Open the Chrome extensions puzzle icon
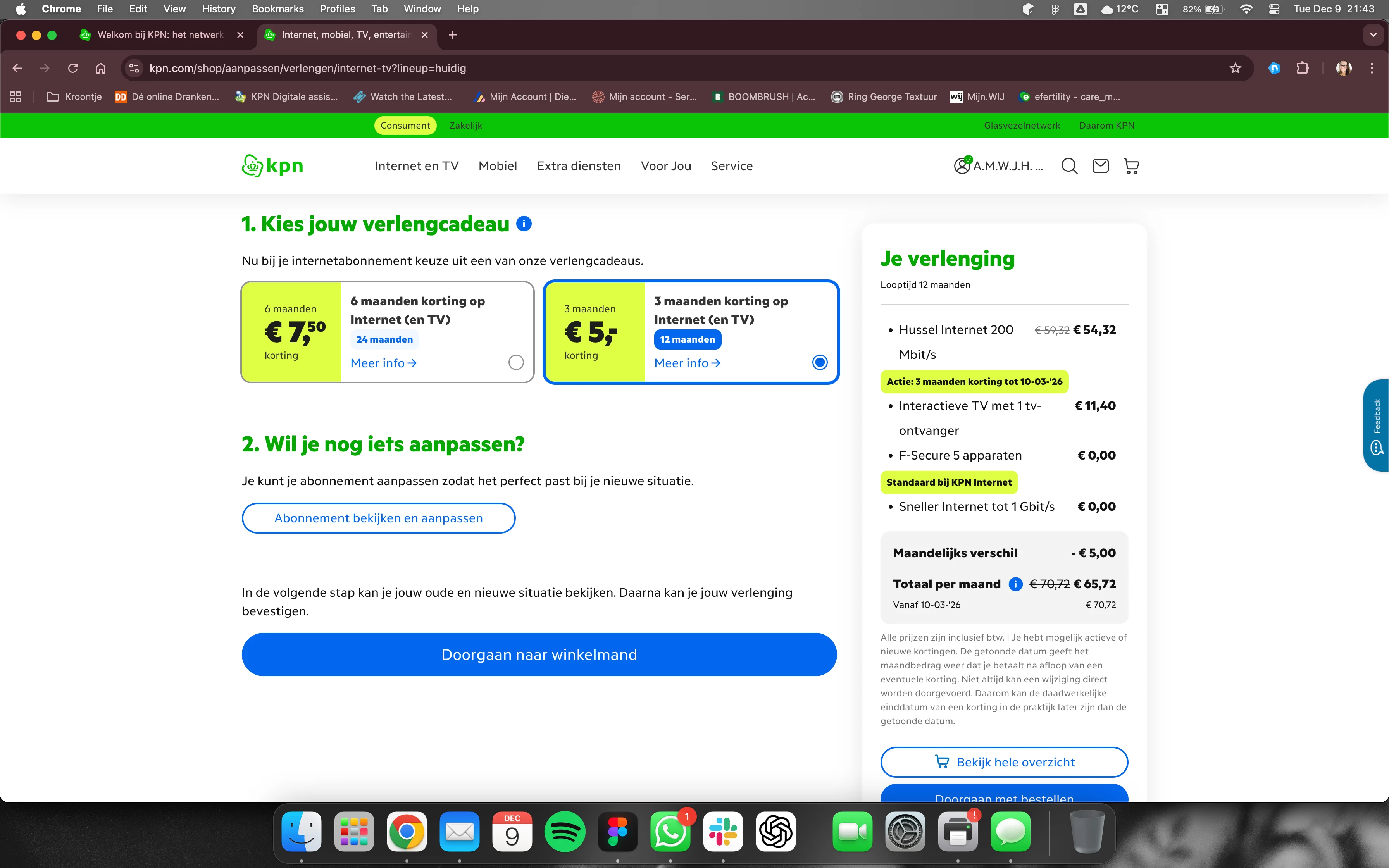This screenshot has width=1389, height=868. click(1302, 68)
